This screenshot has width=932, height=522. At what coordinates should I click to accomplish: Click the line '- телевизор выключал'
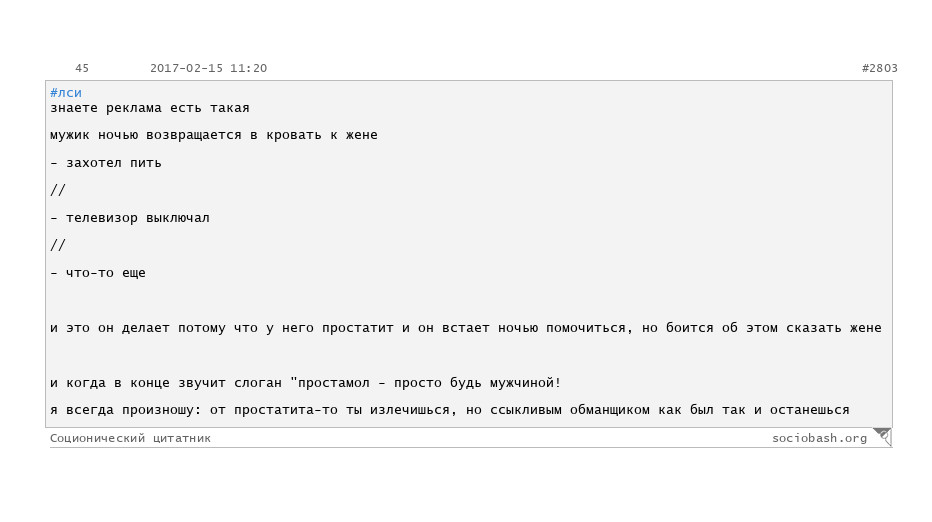[x=130, y=218]
